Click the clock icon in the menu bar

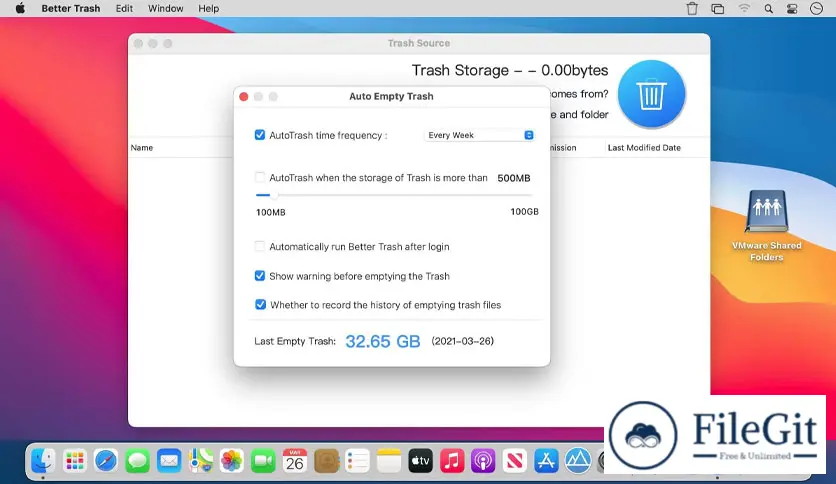click(x=816, y=9)
